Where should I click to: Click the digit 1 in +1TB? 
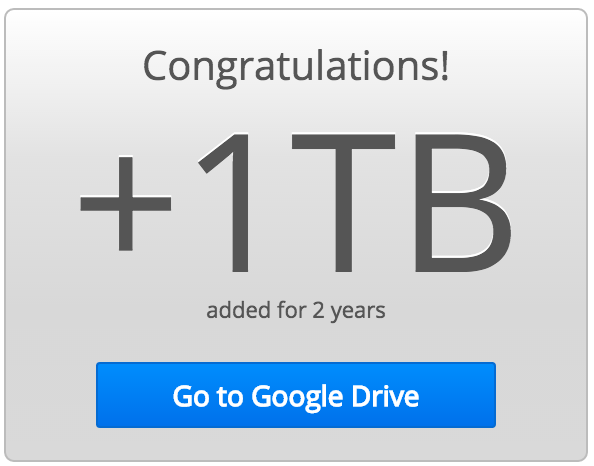coord(226,202)
